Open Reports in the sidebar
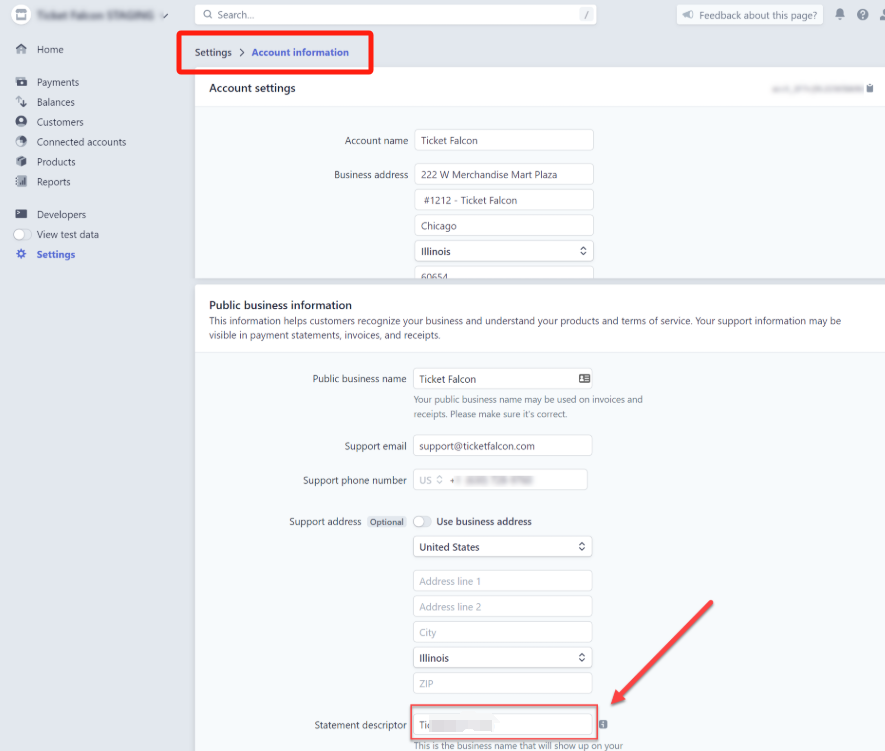The image size is (885, 751). [x=54, y=182]
